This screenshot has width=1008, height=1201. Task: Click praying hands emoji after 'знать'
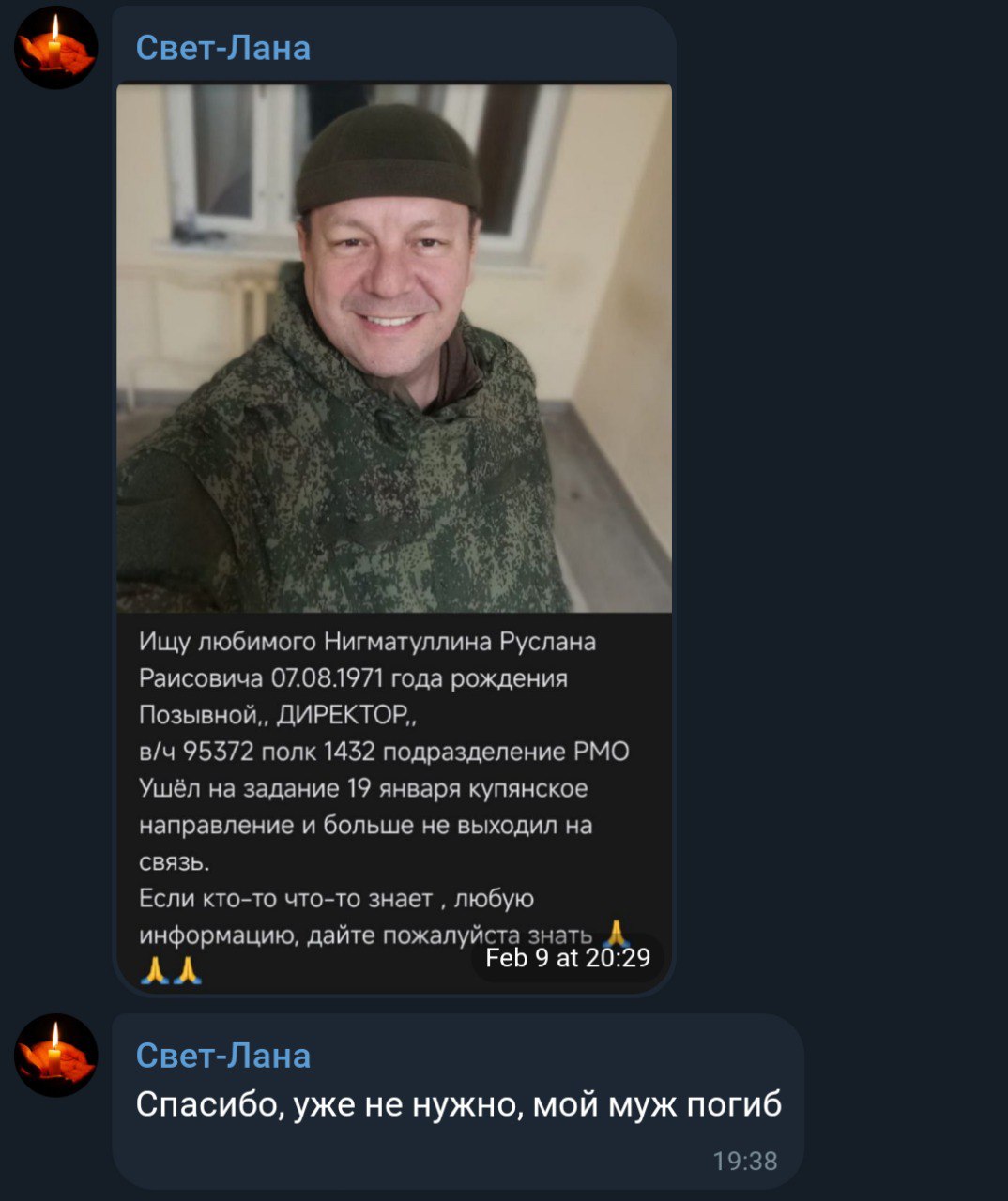click(615, 934)
